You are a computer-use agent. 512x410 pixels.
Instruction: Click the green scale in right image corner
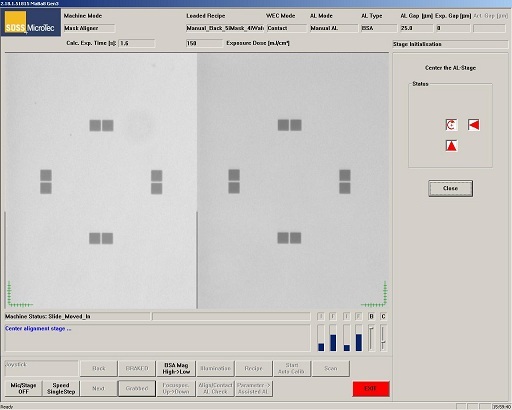[x=375, y=294]
